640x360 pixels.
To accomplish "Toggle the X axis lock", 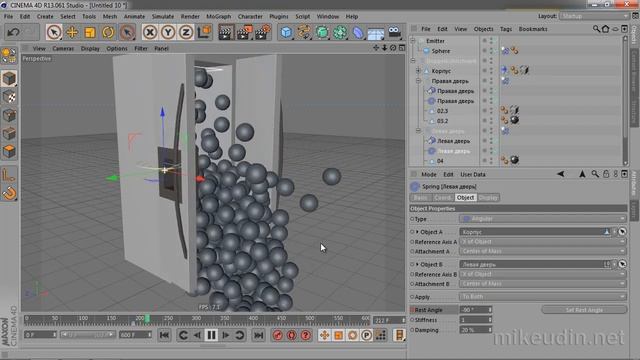I will point(150,32).
